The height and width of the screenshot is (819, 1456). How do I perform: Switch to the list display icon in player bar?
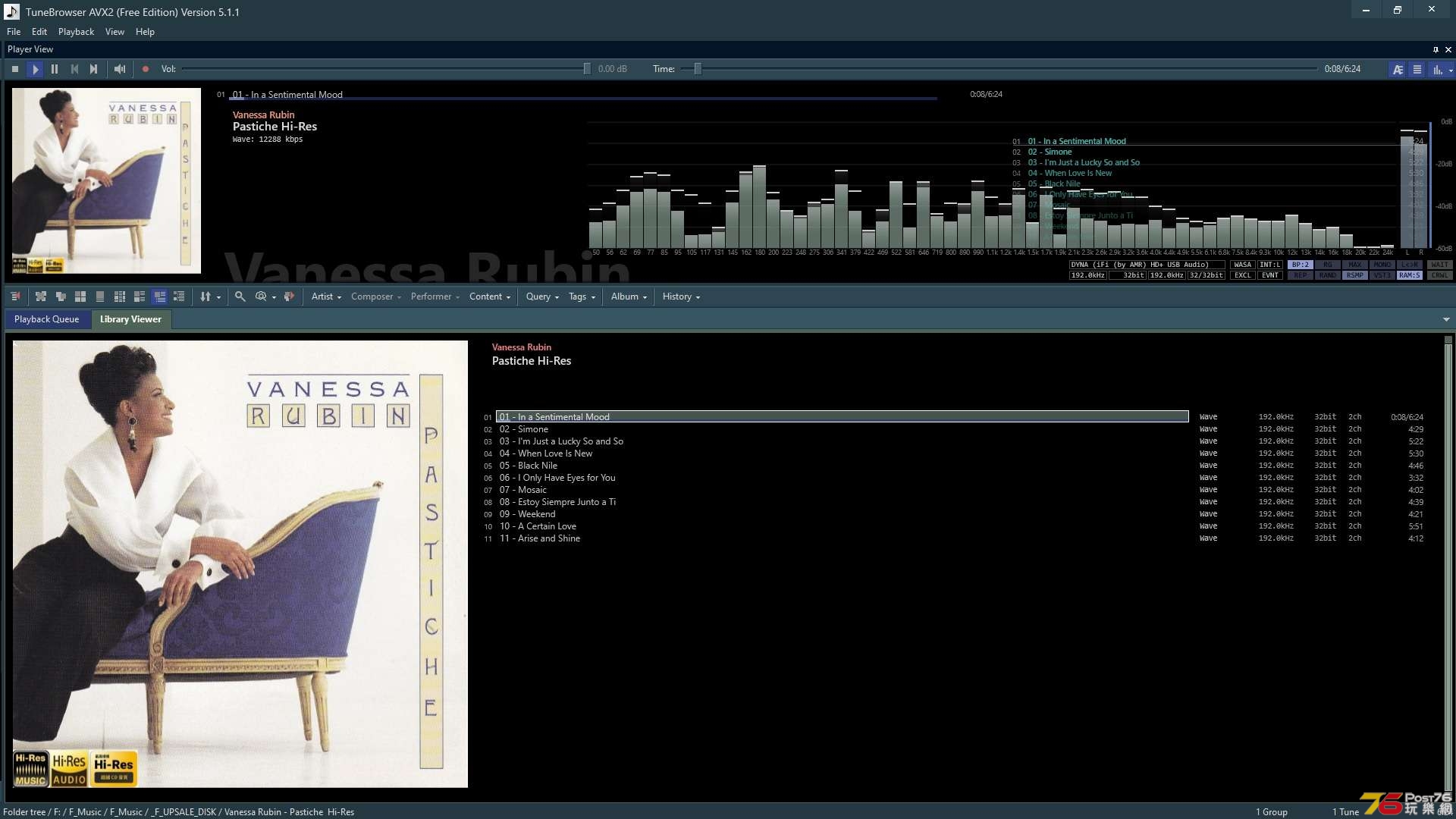pyautogui.click(x=1417, y=69)
